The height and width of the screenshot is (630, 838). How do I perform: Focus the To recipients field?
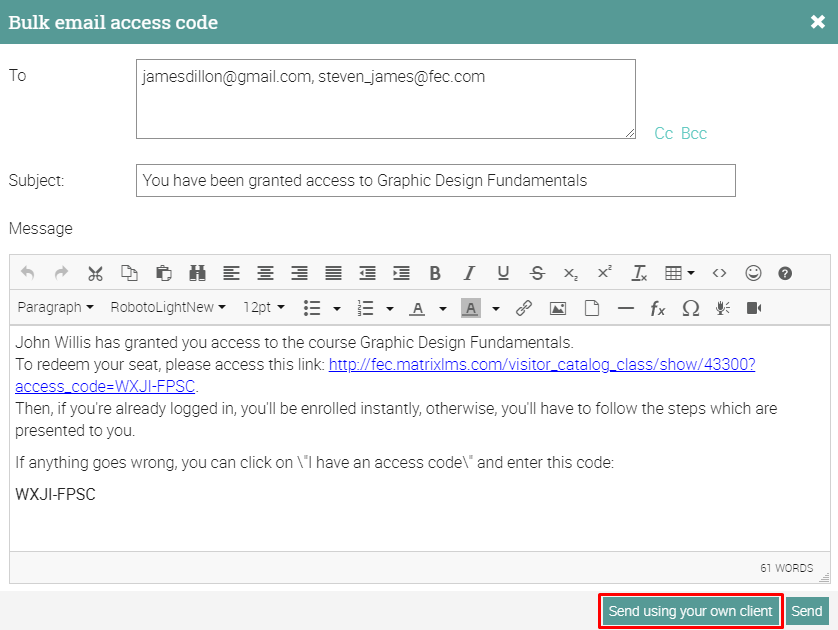[x=386, y=99]
